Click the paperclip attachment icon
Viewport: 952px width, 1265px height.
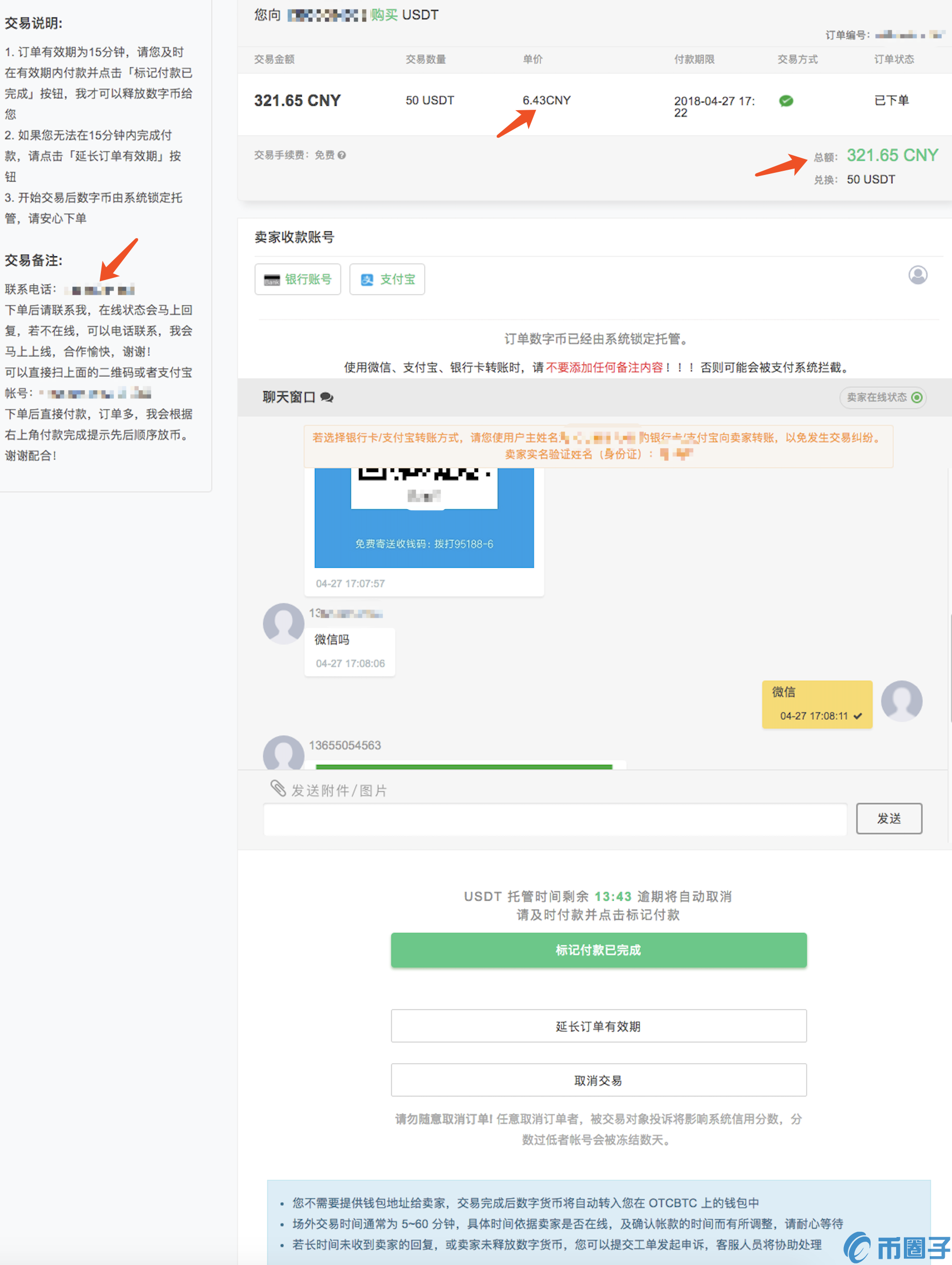pos(278,789)
